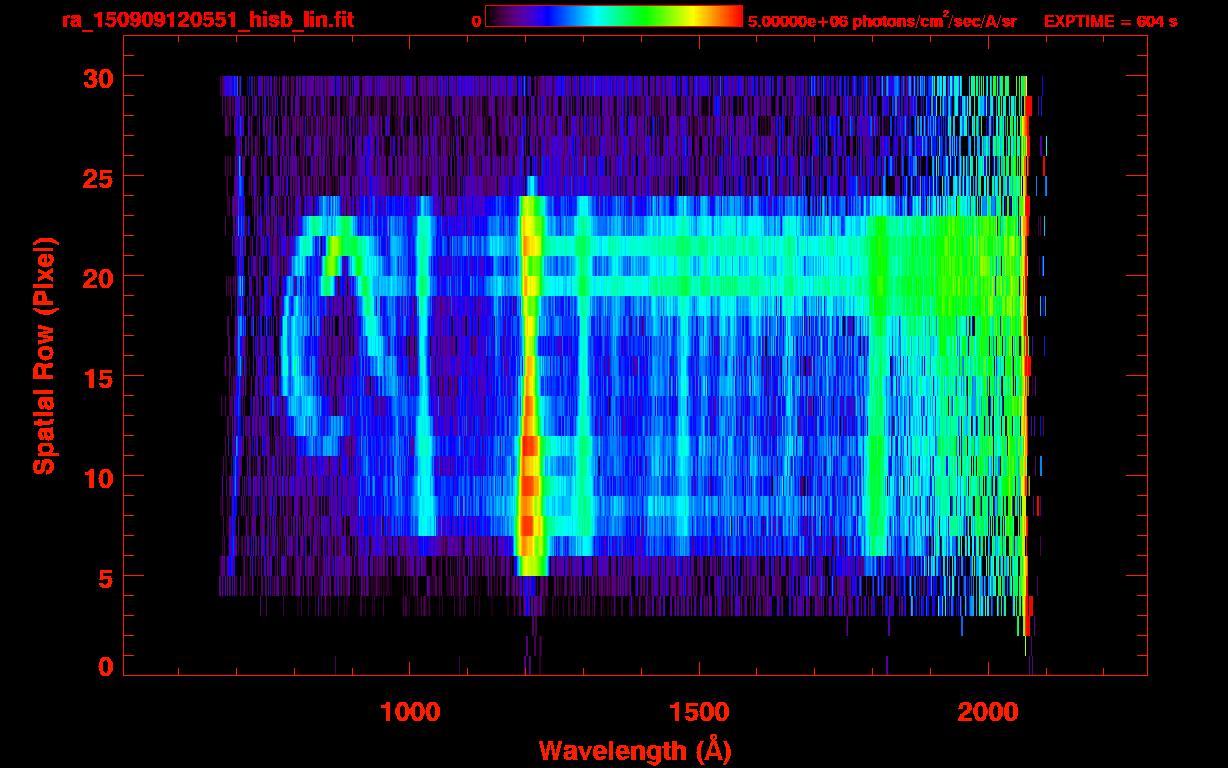Click the cyan vertical line near 1025 Å

pyautogui.click(x=425, y=365)
